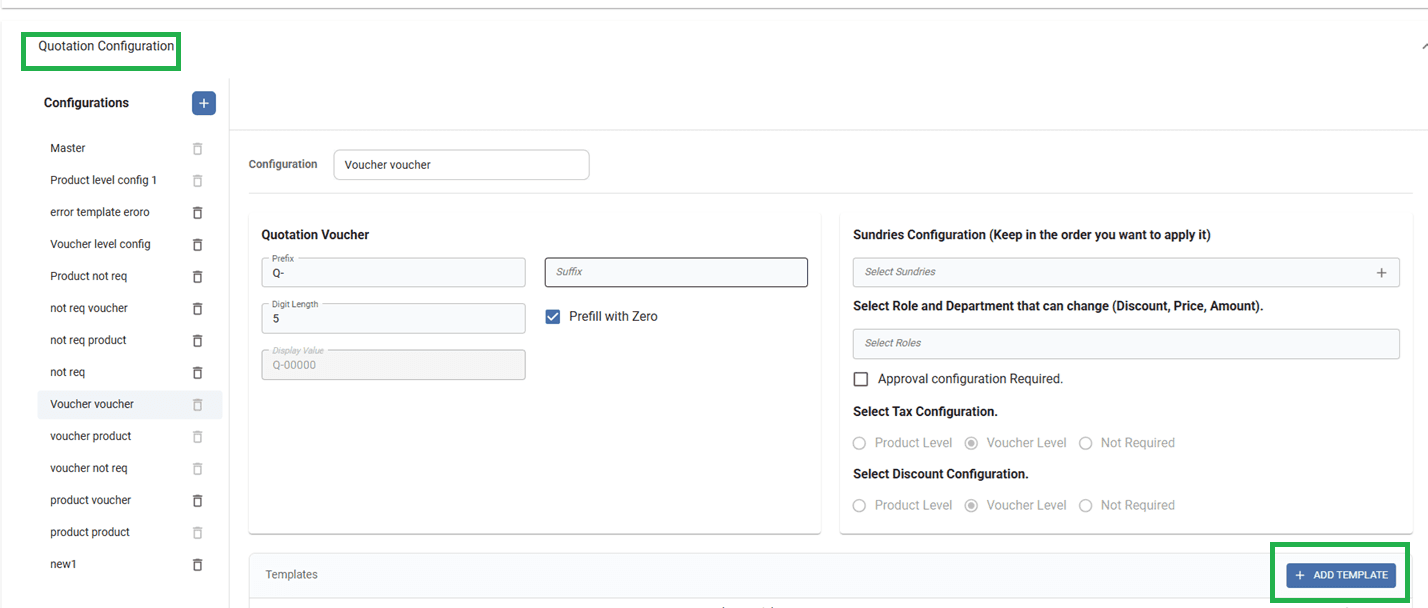The width and height of the screenshot is (1428, 608).
Task: Collapse the Quotation Configuration panel
Action: (x=1423, y=46)
